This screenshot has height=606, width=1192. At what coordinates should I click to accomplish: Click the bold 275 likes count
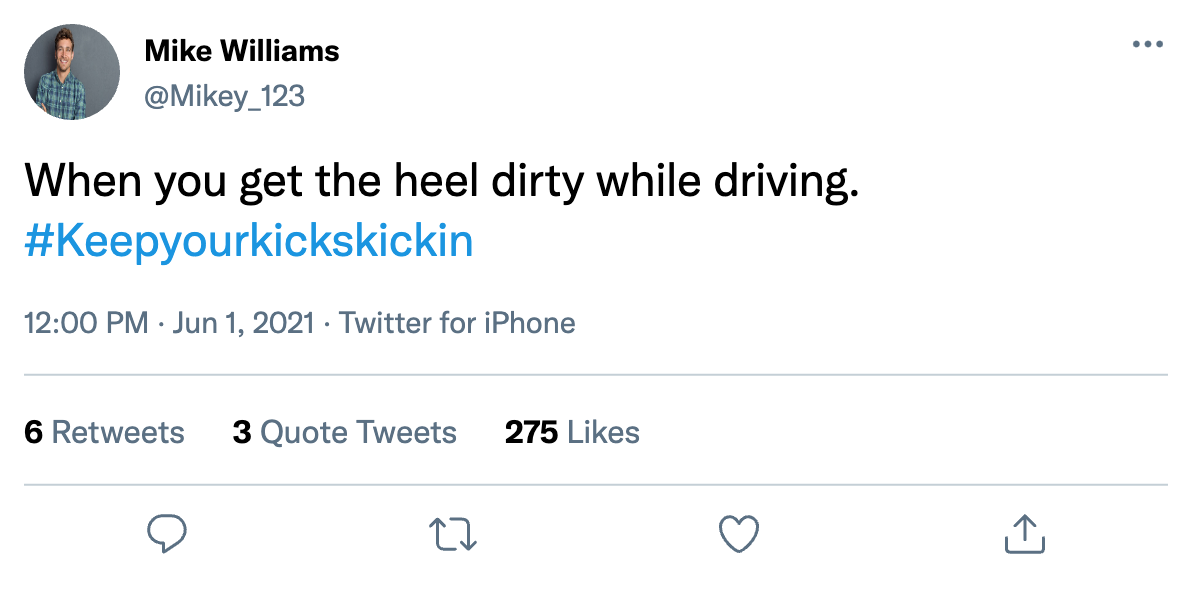531,432
